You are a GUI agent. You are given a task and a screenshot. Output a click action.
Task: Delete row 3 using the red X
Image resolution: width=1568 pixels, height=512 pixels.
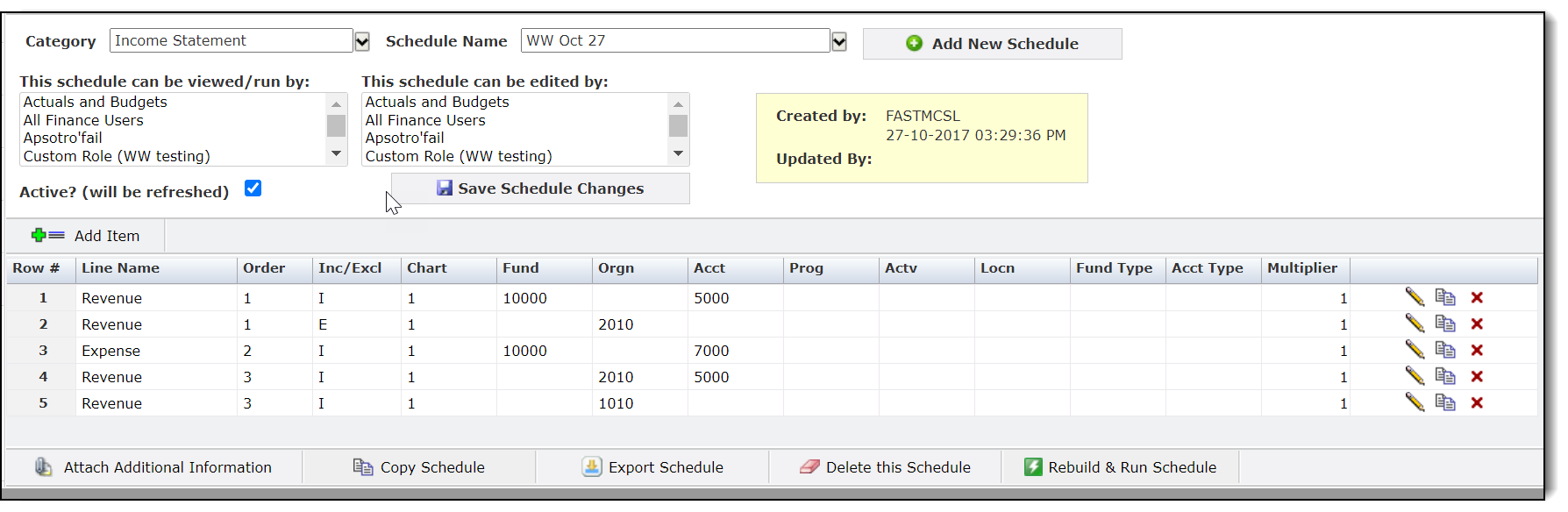coord(1477,351)
